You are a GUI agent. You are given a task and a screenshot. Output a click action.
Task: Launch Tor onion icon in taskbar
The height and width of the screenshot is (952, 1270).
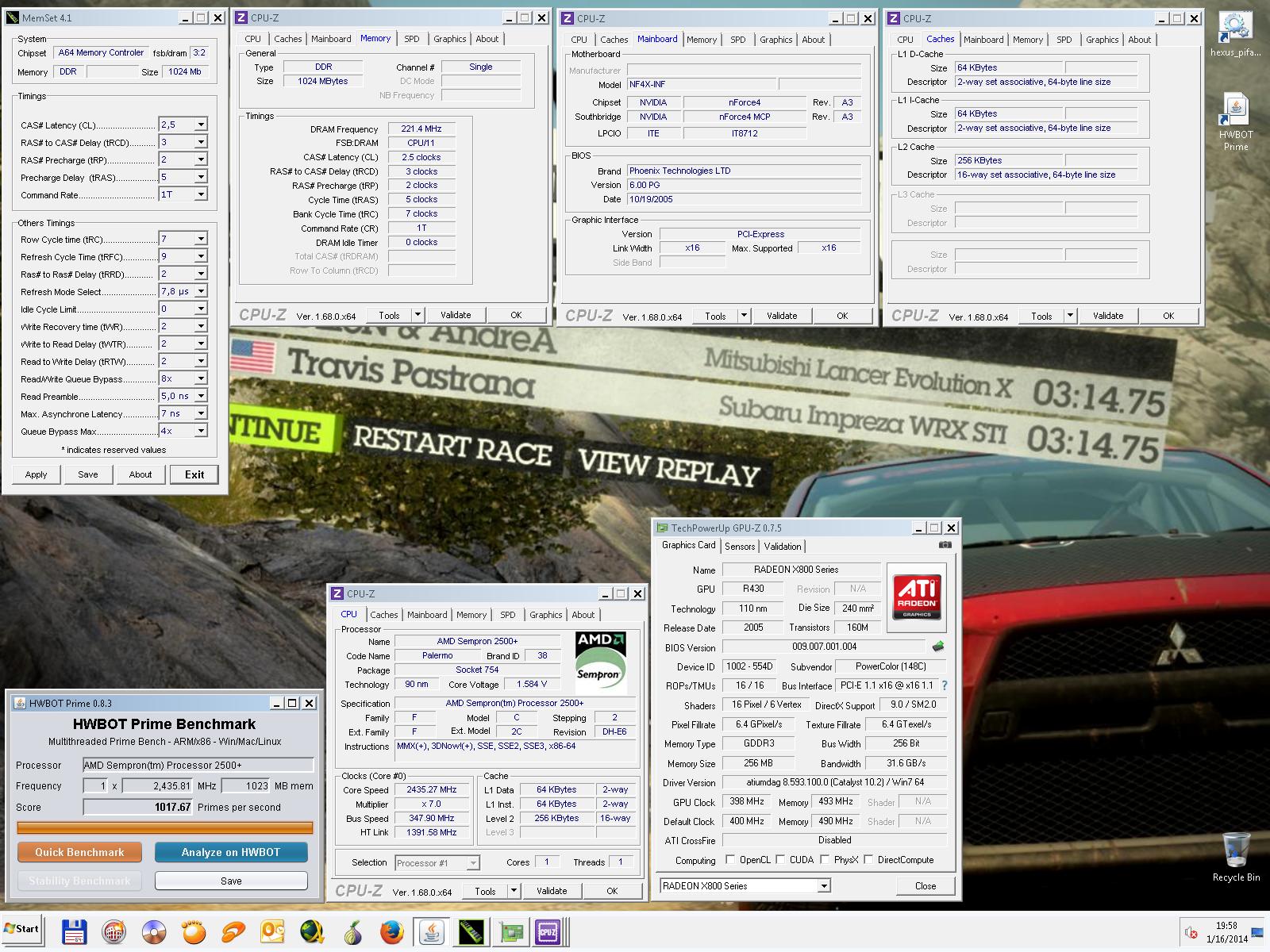click(352, 932)
